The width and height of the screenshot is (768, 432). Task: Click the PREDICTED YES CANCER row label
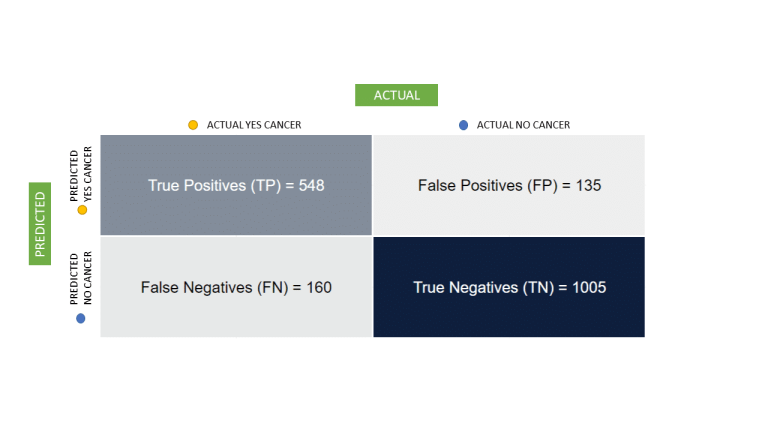click(79, 175)
